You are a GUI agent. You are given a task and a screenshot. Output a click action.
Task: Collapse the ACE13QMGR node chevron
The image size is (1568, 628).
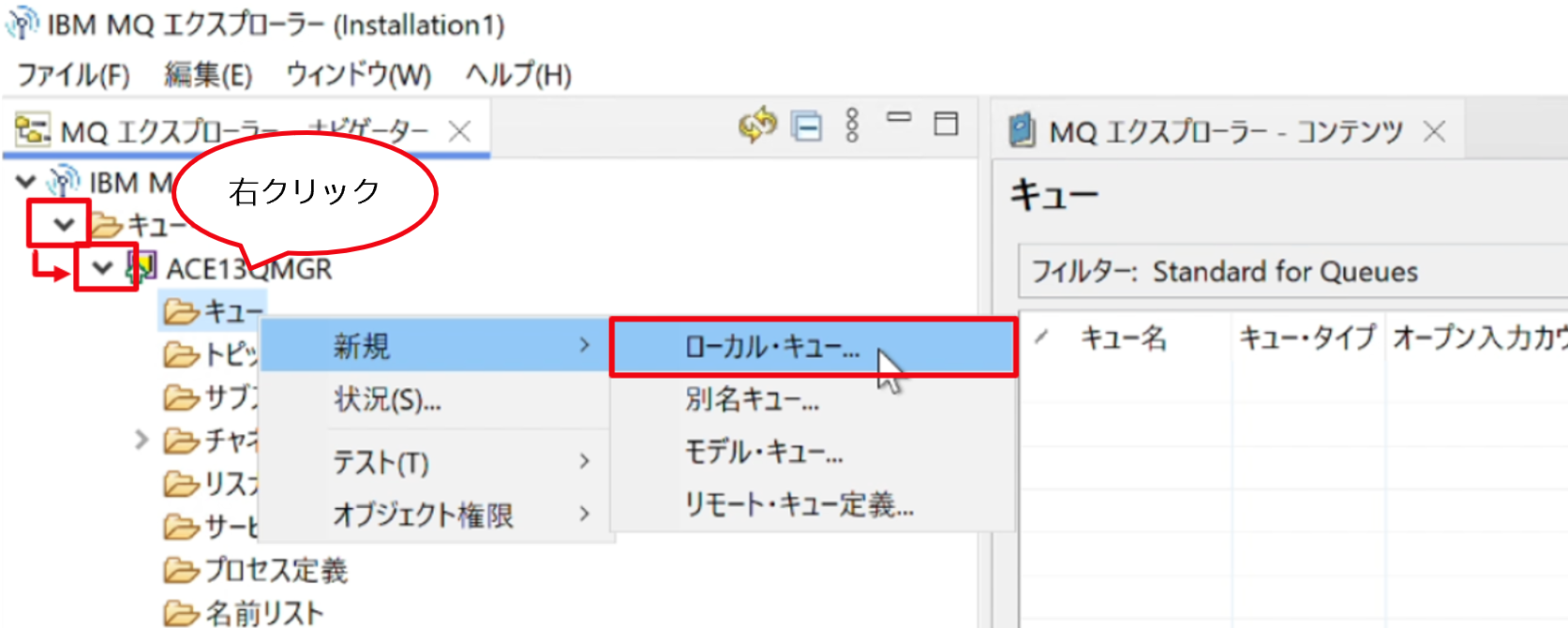pos(103,268)
